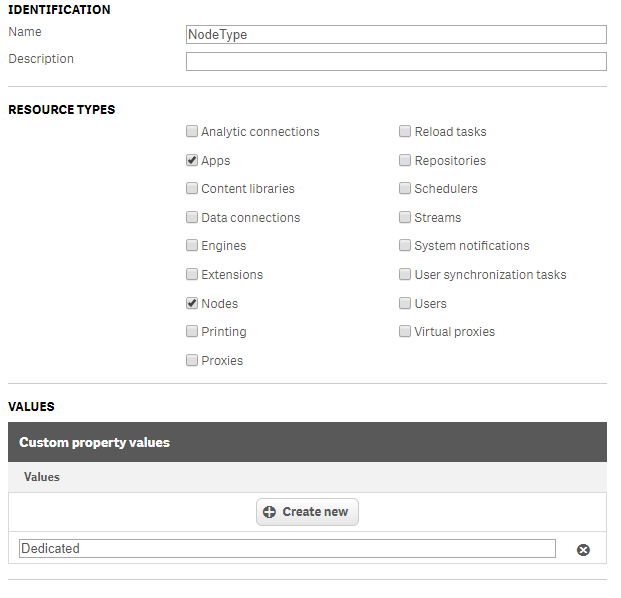Screen dimensions: 621x598
Task: Uncheck the Apps resource type
Action: pyautogui.click(x=192, y=160)
